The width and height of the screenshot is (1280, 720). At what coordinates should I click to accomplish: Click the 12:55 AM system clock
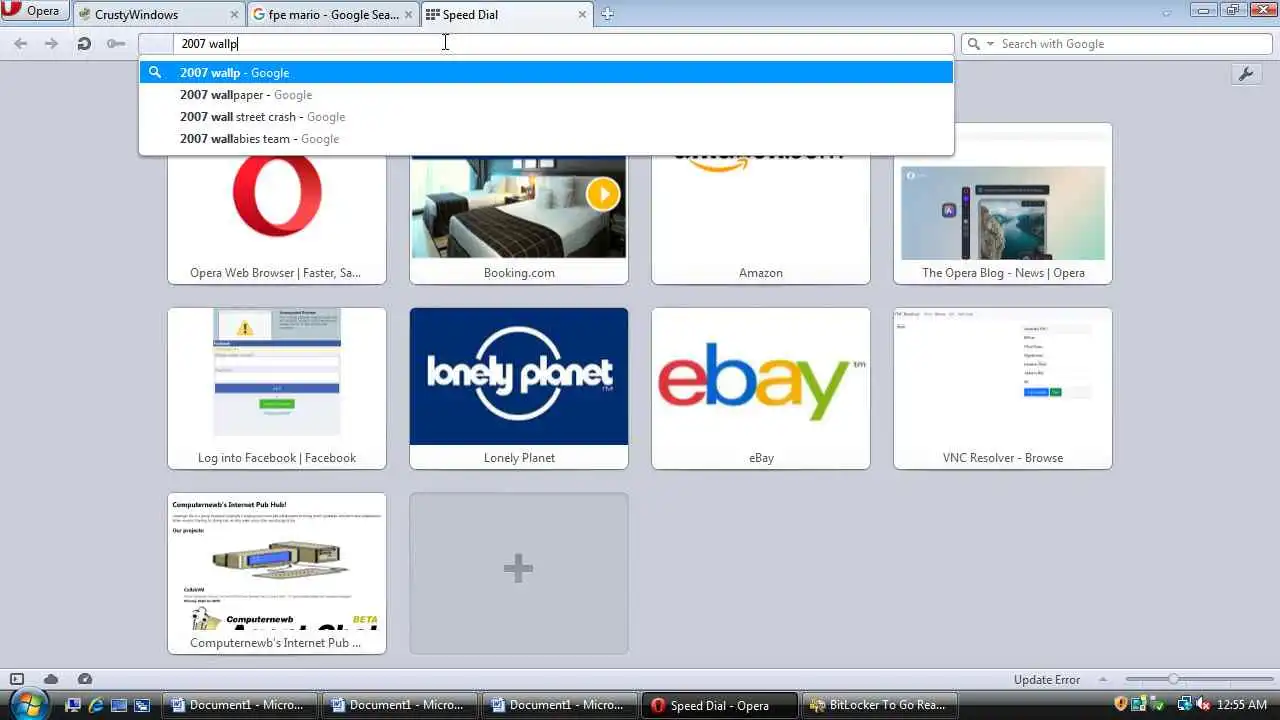[x=1242, y=705]
